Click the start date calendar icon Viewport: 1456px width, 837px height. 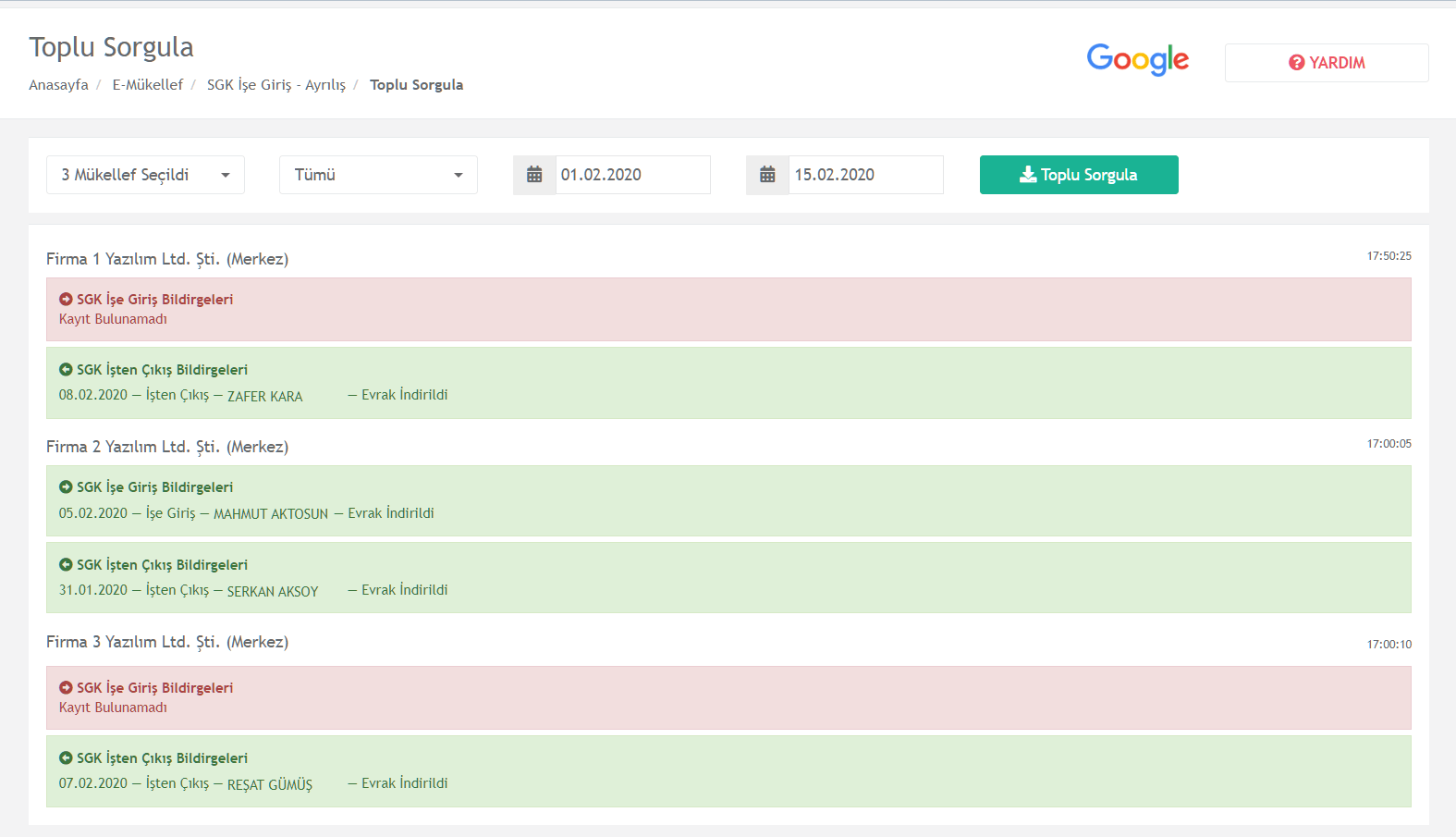tap(534, 175)
